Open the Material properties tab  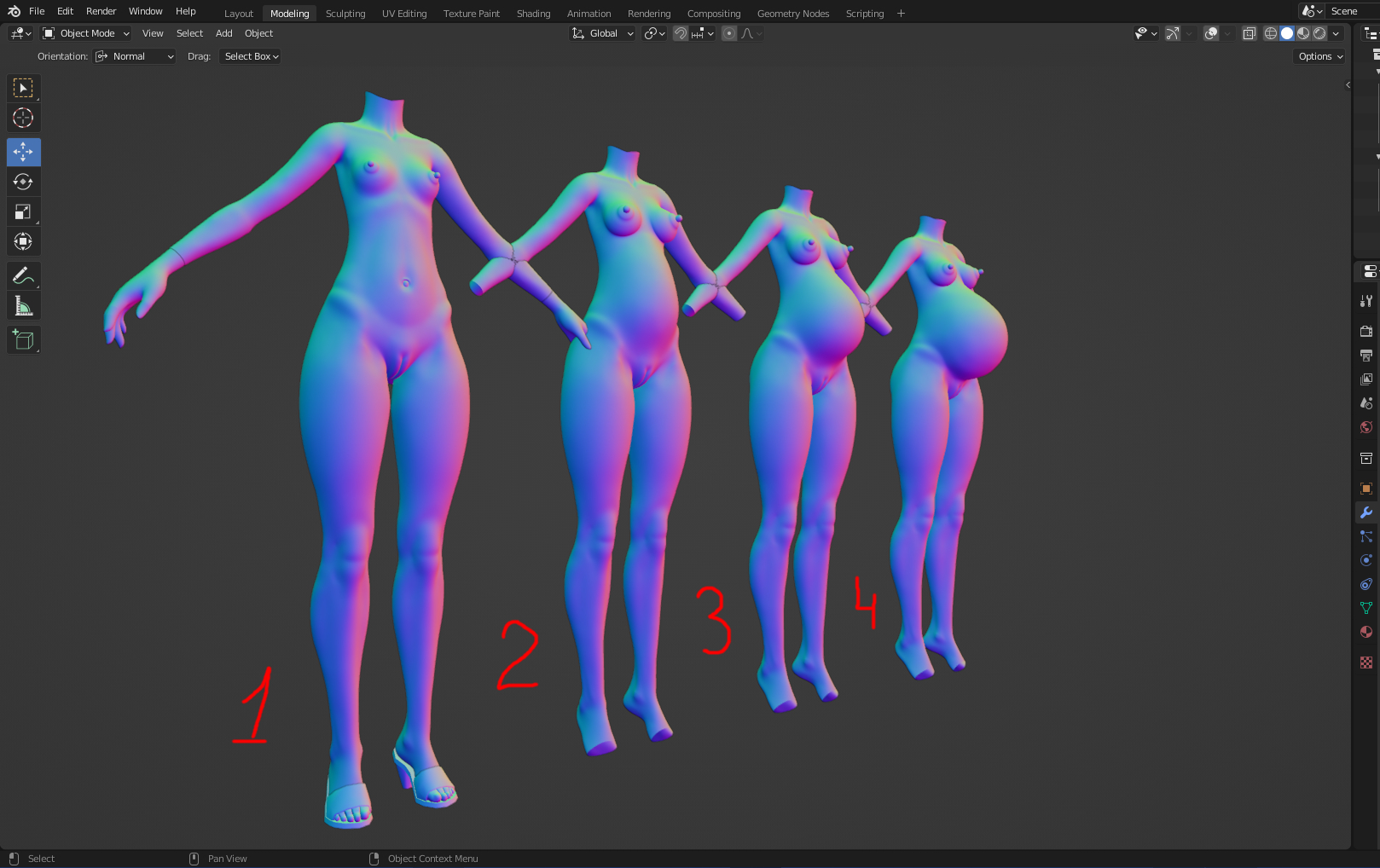1366,632
